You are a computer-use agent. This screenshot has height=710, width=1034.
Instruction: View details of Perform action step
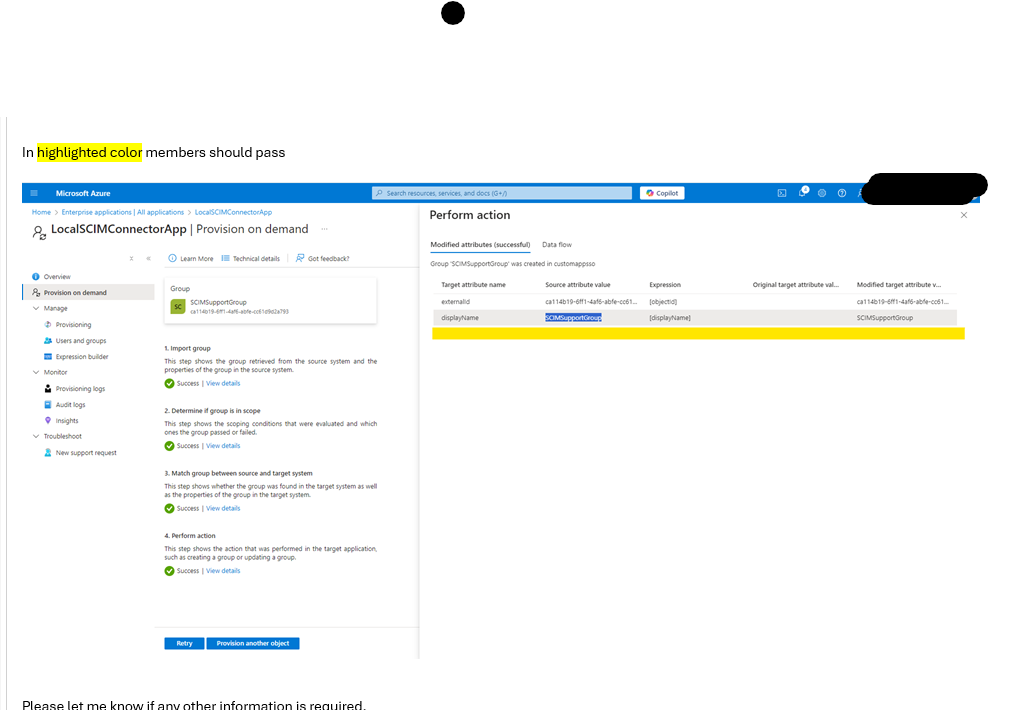coord(223,571)
